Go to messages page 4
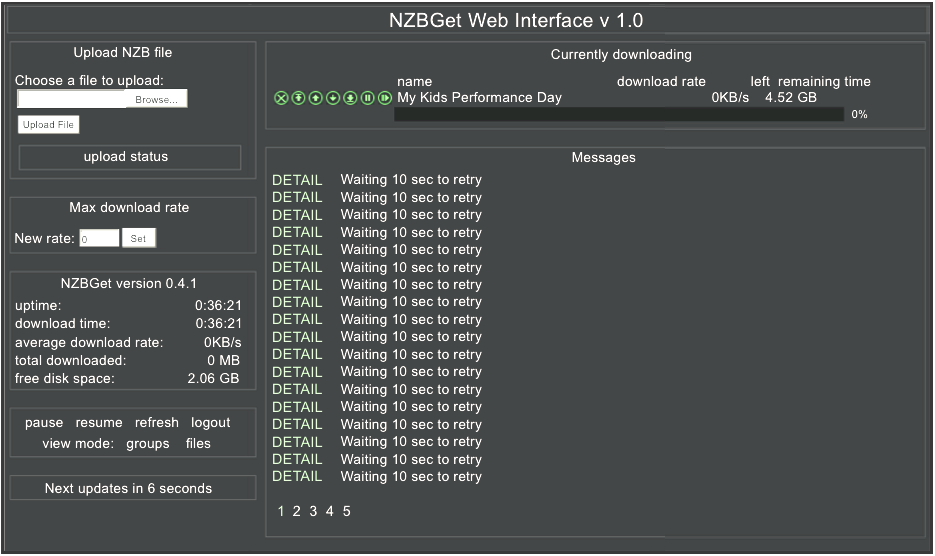 pos(329,511)
